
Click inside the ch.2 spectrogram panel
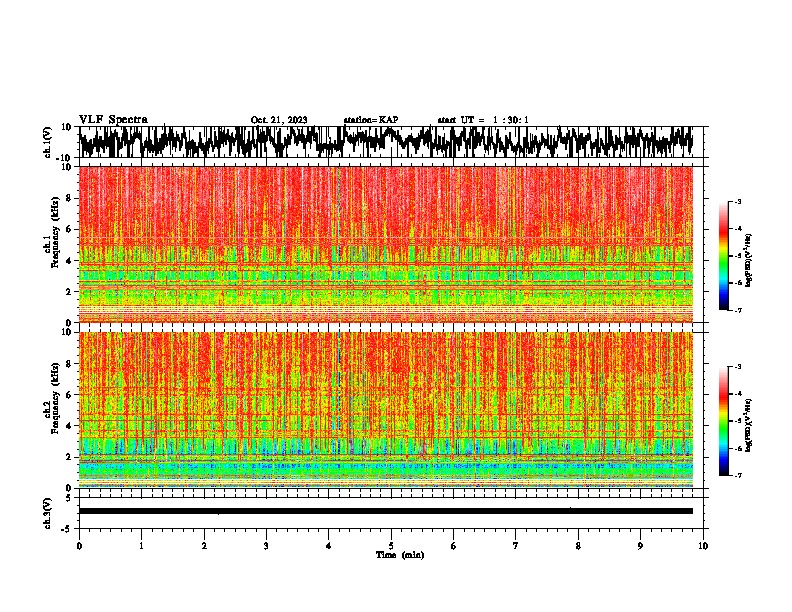[x=386, y=410]
